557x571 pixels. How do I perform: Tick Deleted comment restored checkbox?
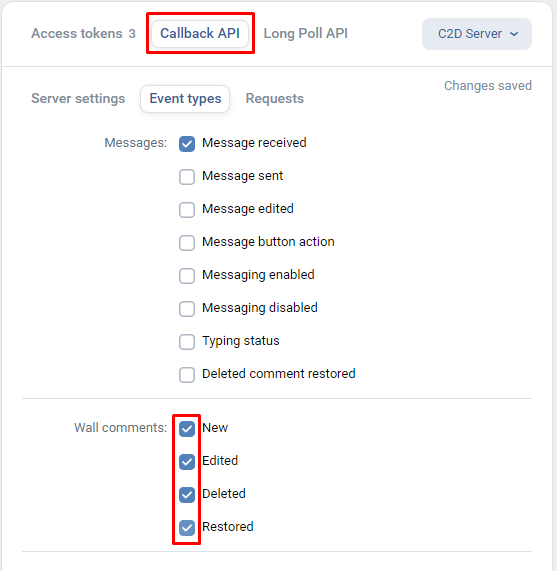click(187, 375)
